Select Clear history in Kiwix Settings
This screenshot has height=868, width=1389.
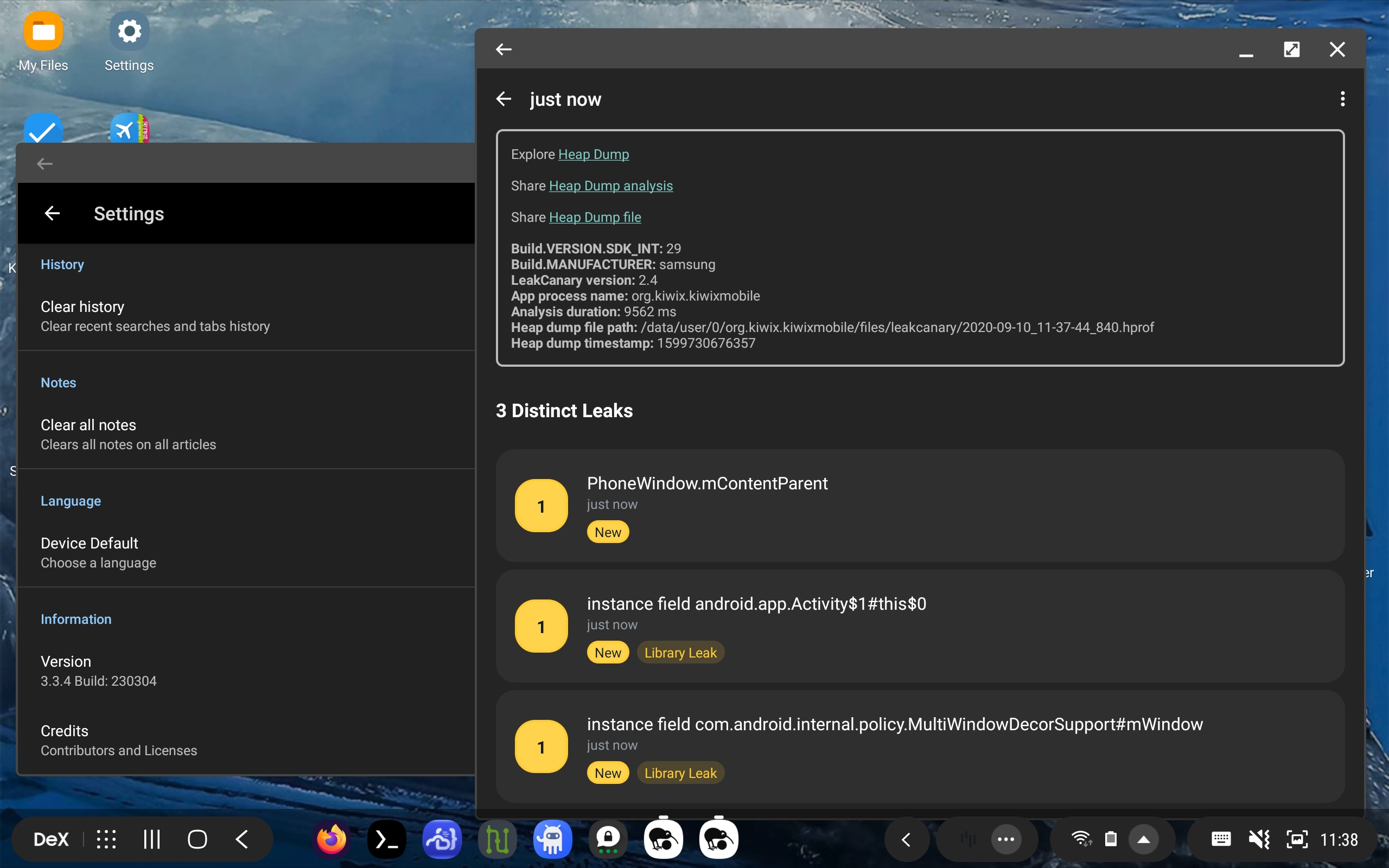(x=247, y=316)
